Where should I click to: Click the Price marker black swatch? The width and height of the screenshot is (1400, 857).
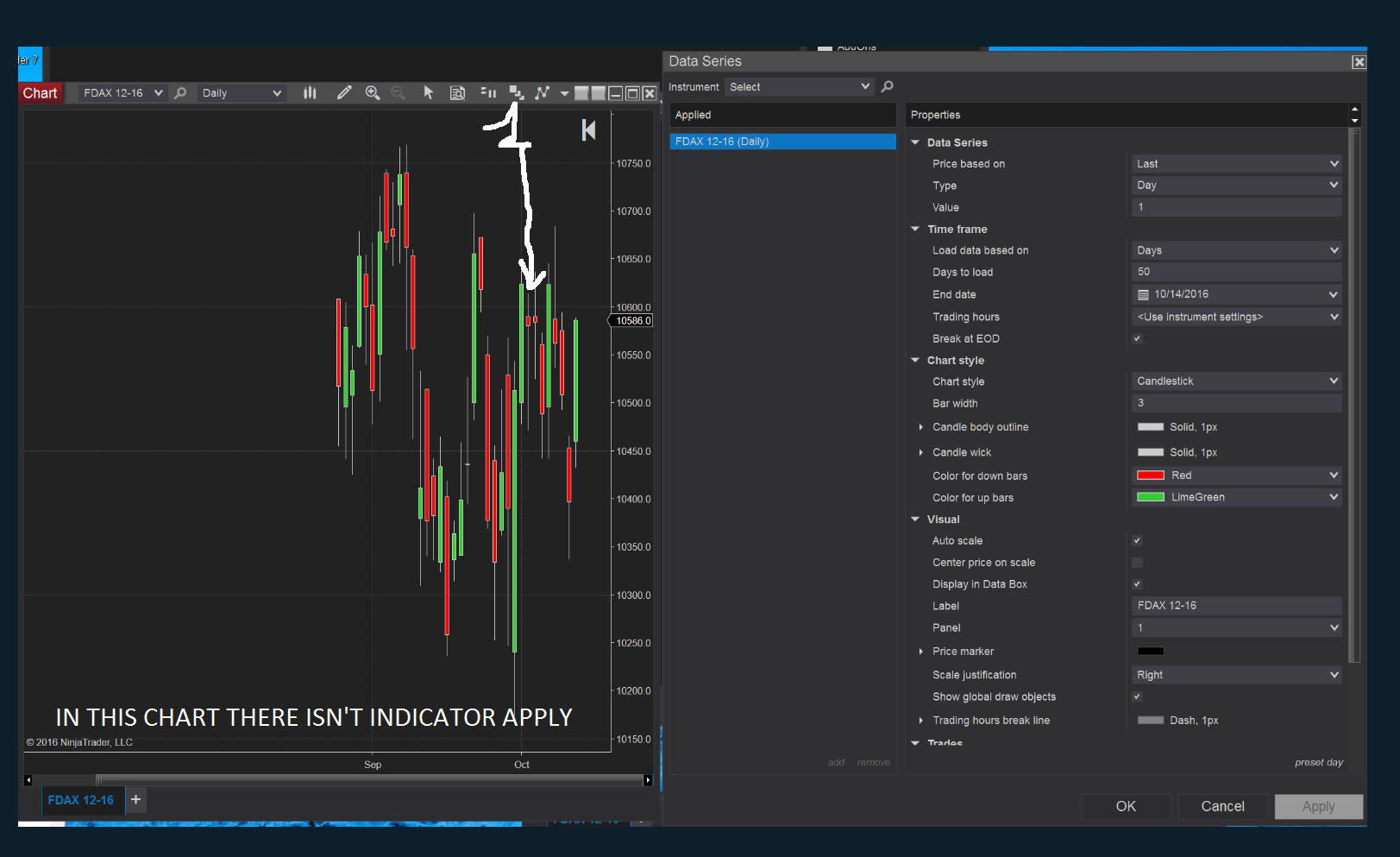1151,652
